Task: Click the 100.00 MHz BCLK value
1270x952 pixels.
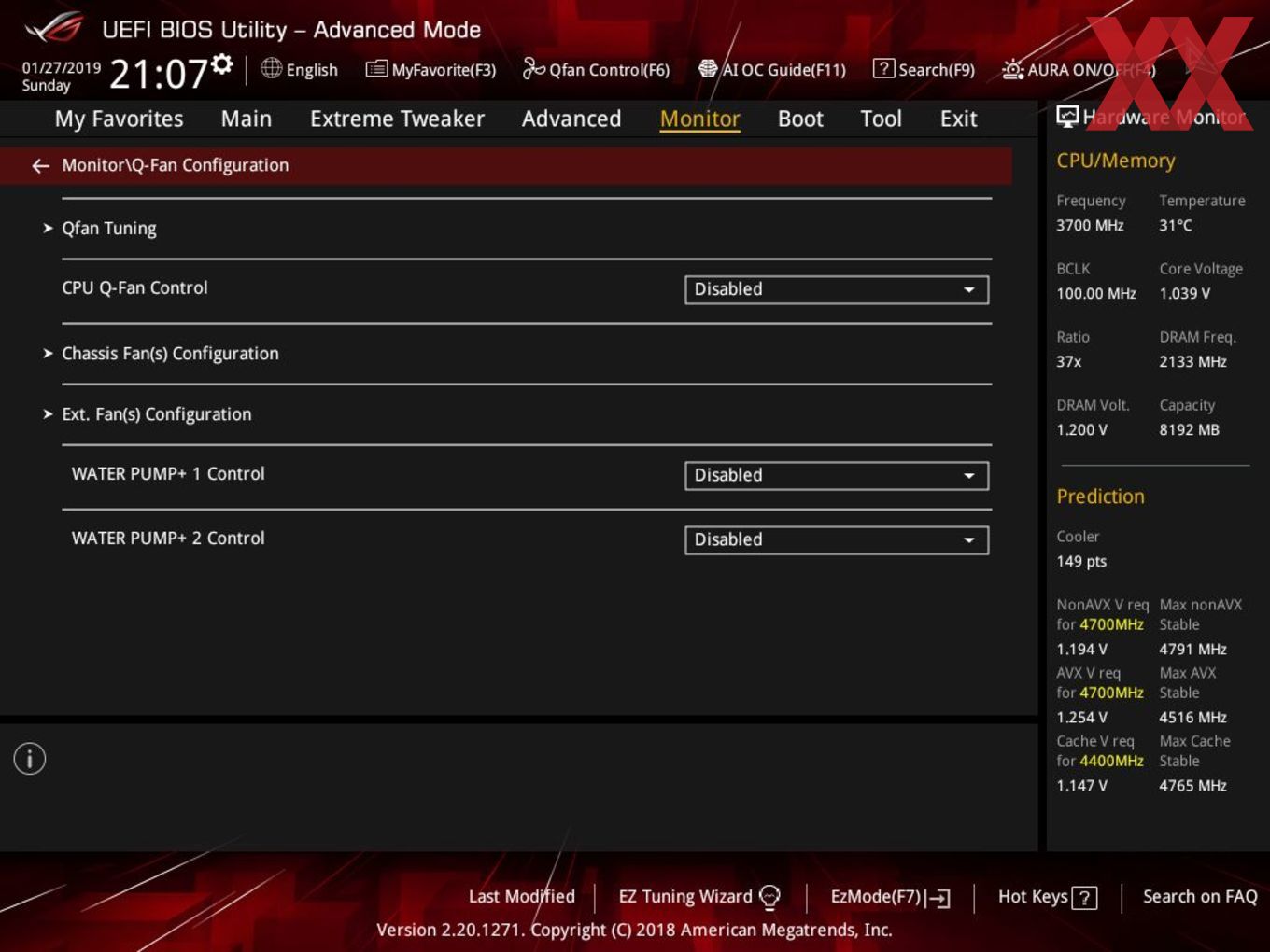Action: click(1096, 294)
